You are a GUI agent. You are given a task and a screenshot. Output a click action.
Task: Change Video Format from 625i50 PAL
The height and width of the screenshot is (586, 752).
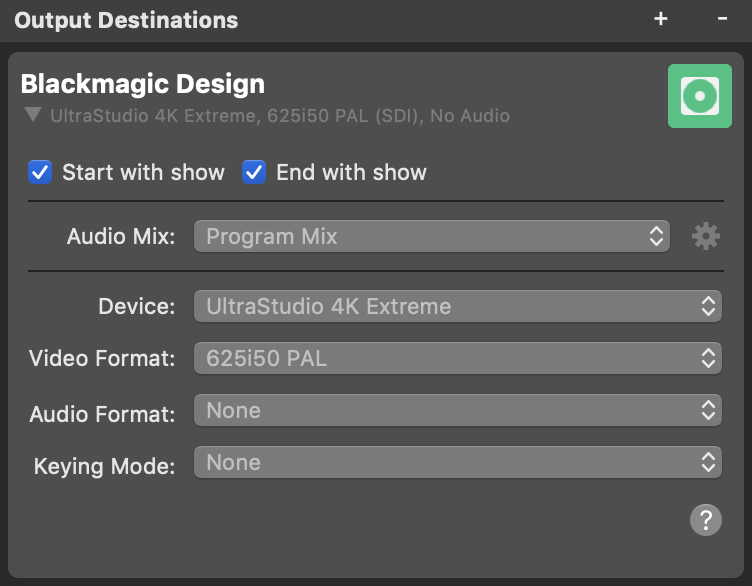click(458, 358)
